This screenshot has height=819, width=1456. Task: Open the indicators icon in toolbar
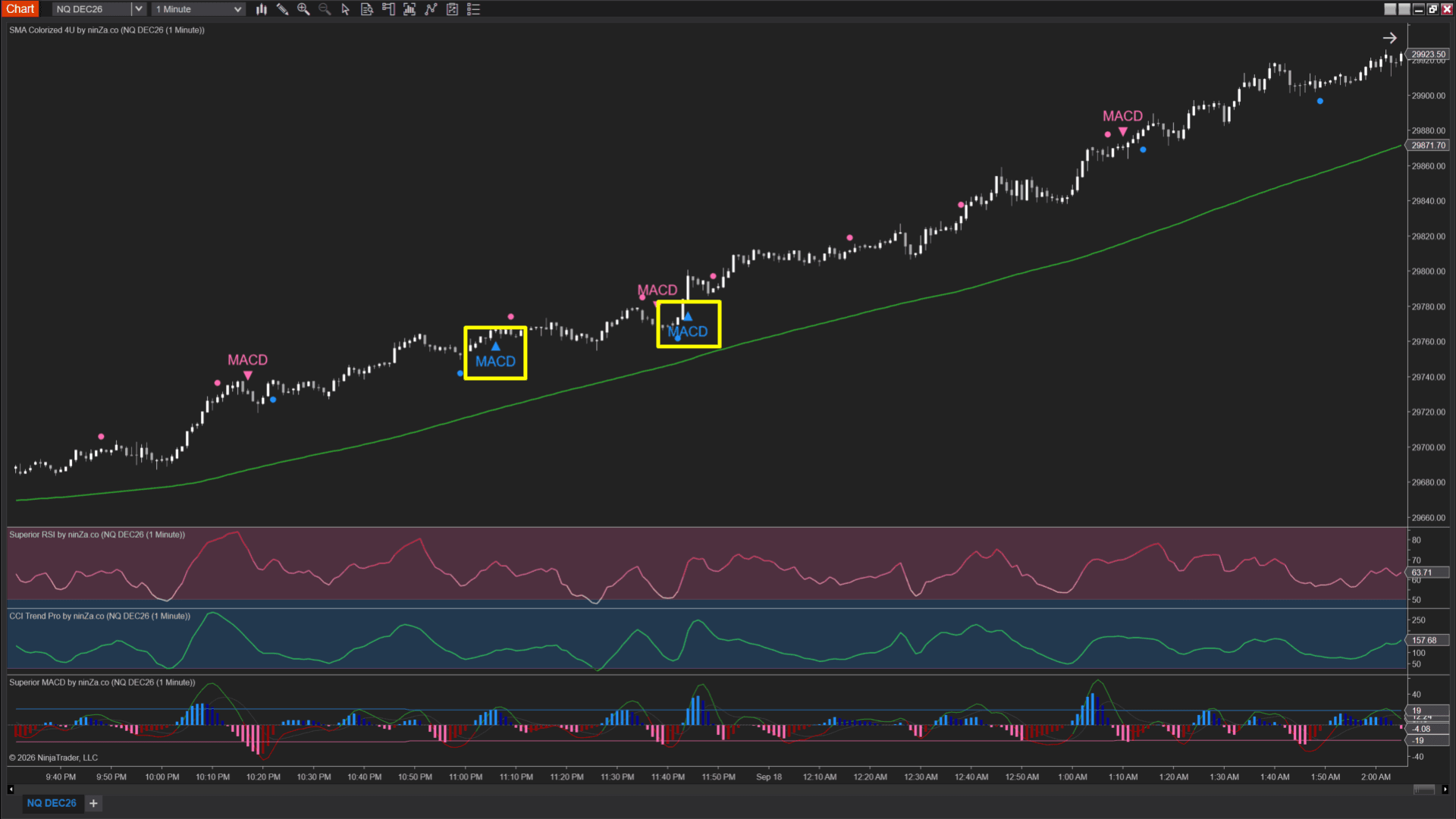tap(409, 9)
